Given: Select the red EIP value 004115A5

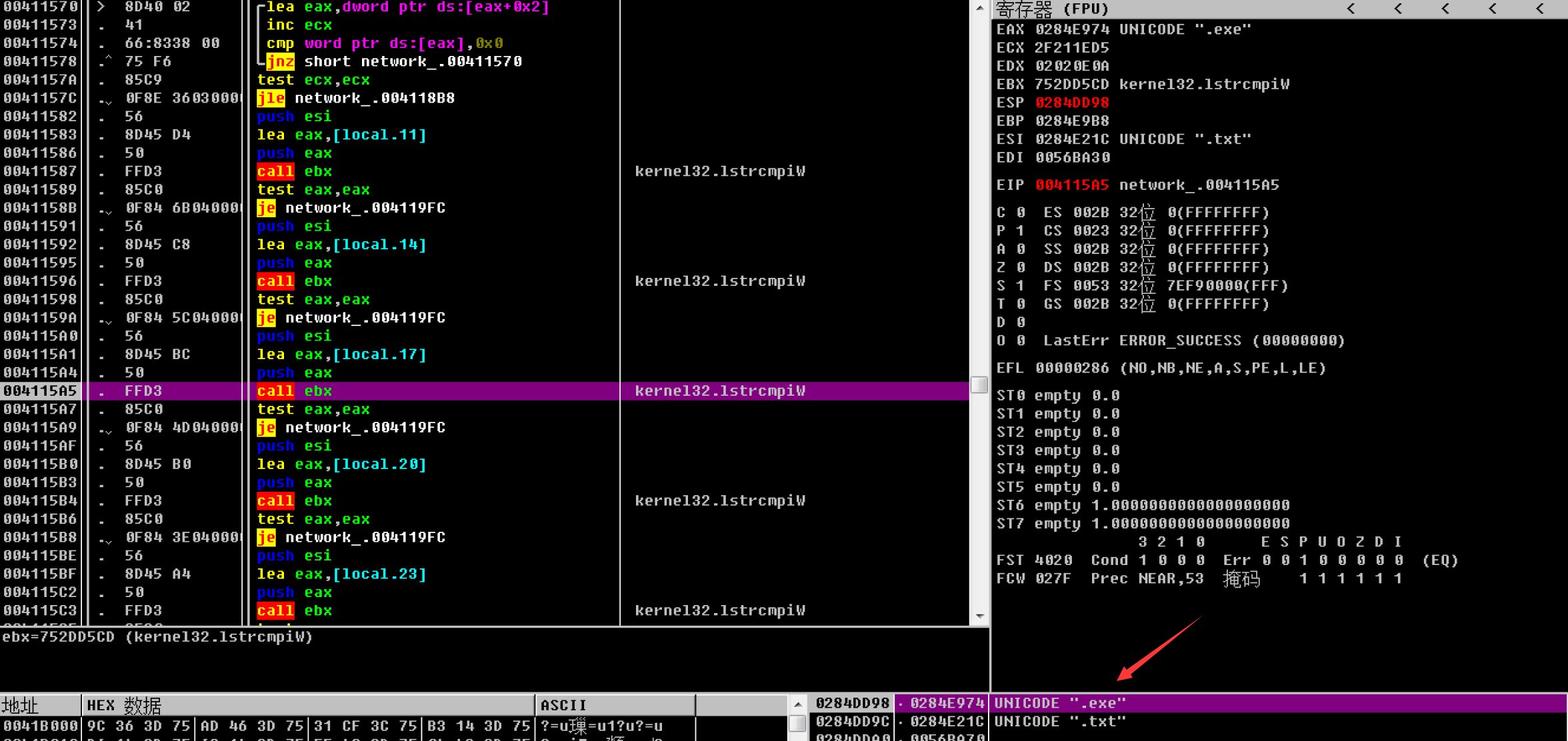Looking at the screenshot, I should pos(1072,185).
